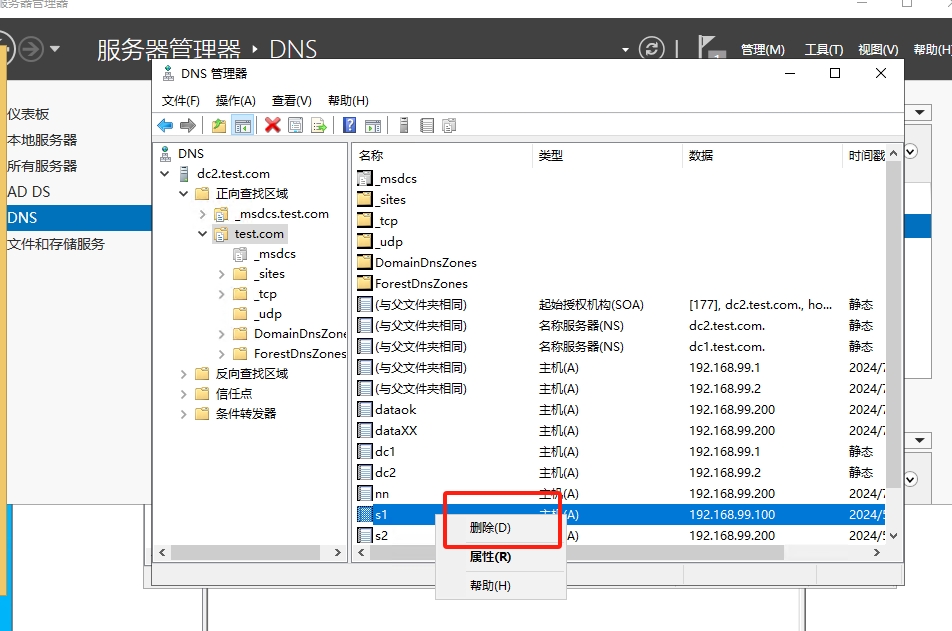
Task: Select the 正向查找区域 tree folder
Action: pyautogui.click(x=252, y=194)
